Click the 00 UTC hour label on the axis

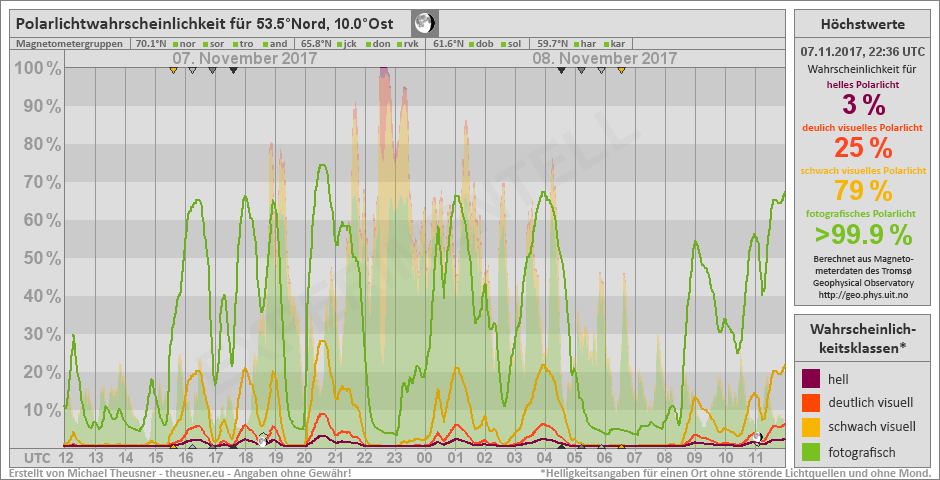(x=424, y=457)
